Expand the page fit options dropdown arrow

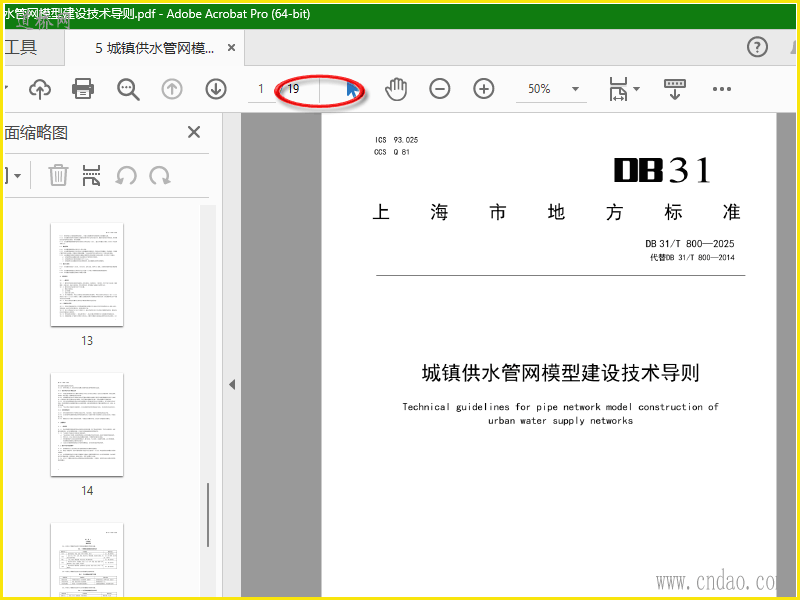636,89
